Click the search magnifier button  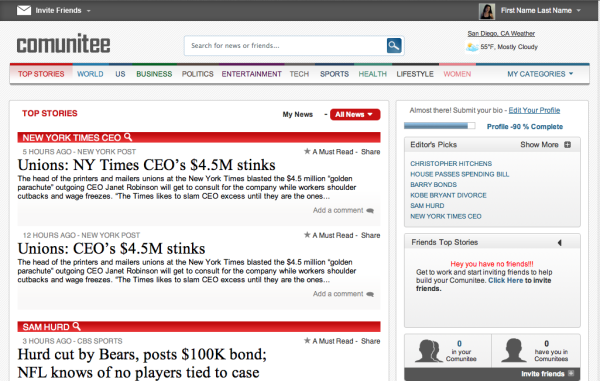(x=394, y=46)
